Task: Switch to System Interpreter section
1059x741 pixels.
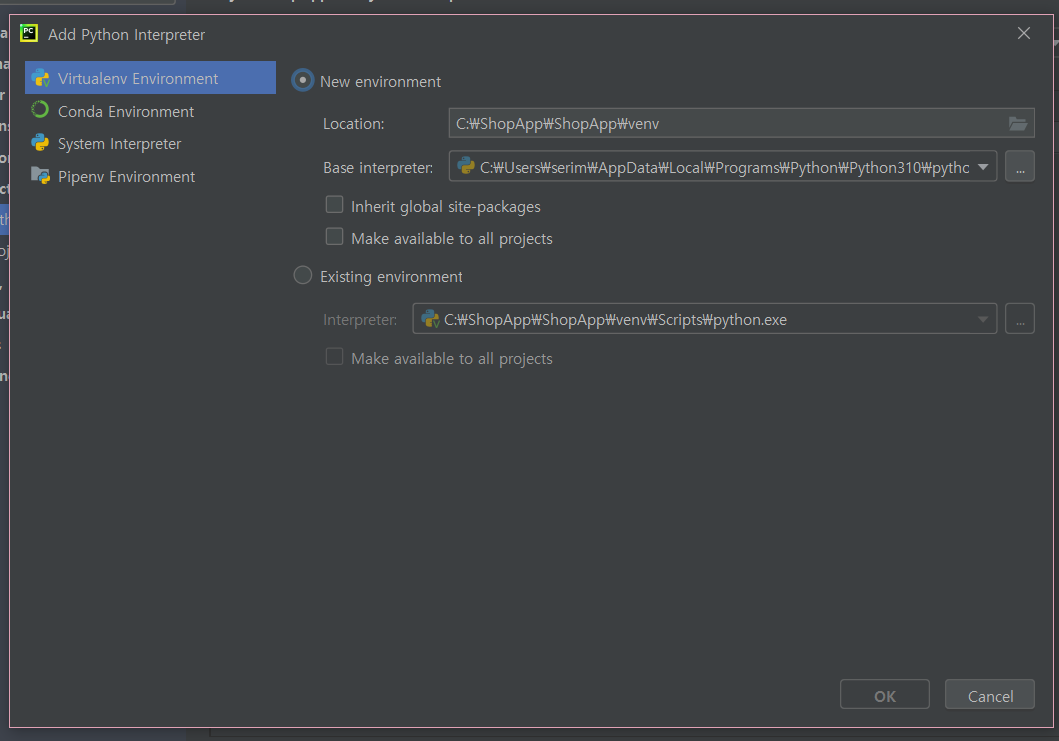Action: click(x=118, y=143)
